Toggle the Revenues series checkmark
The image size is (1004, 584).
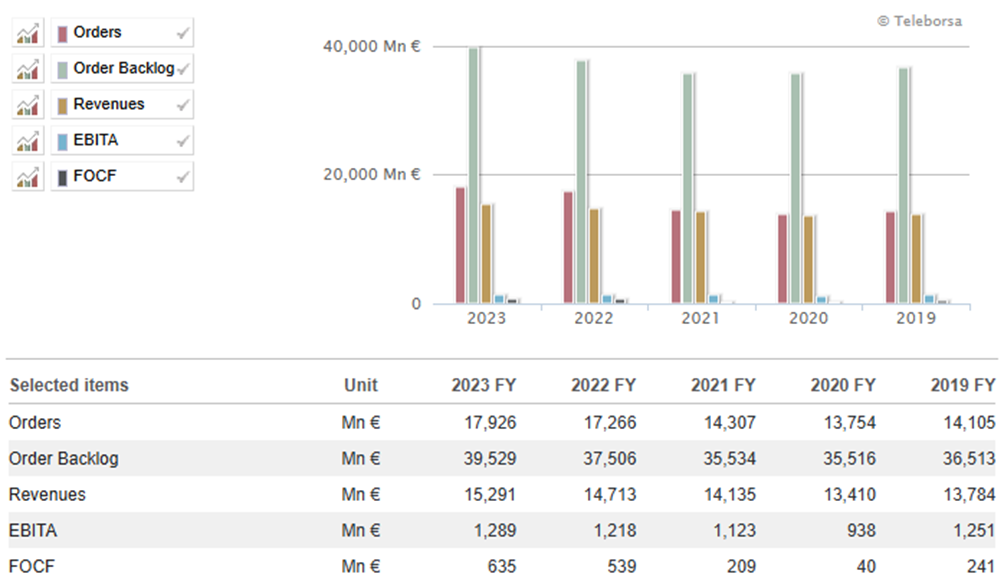click(182, 105)
